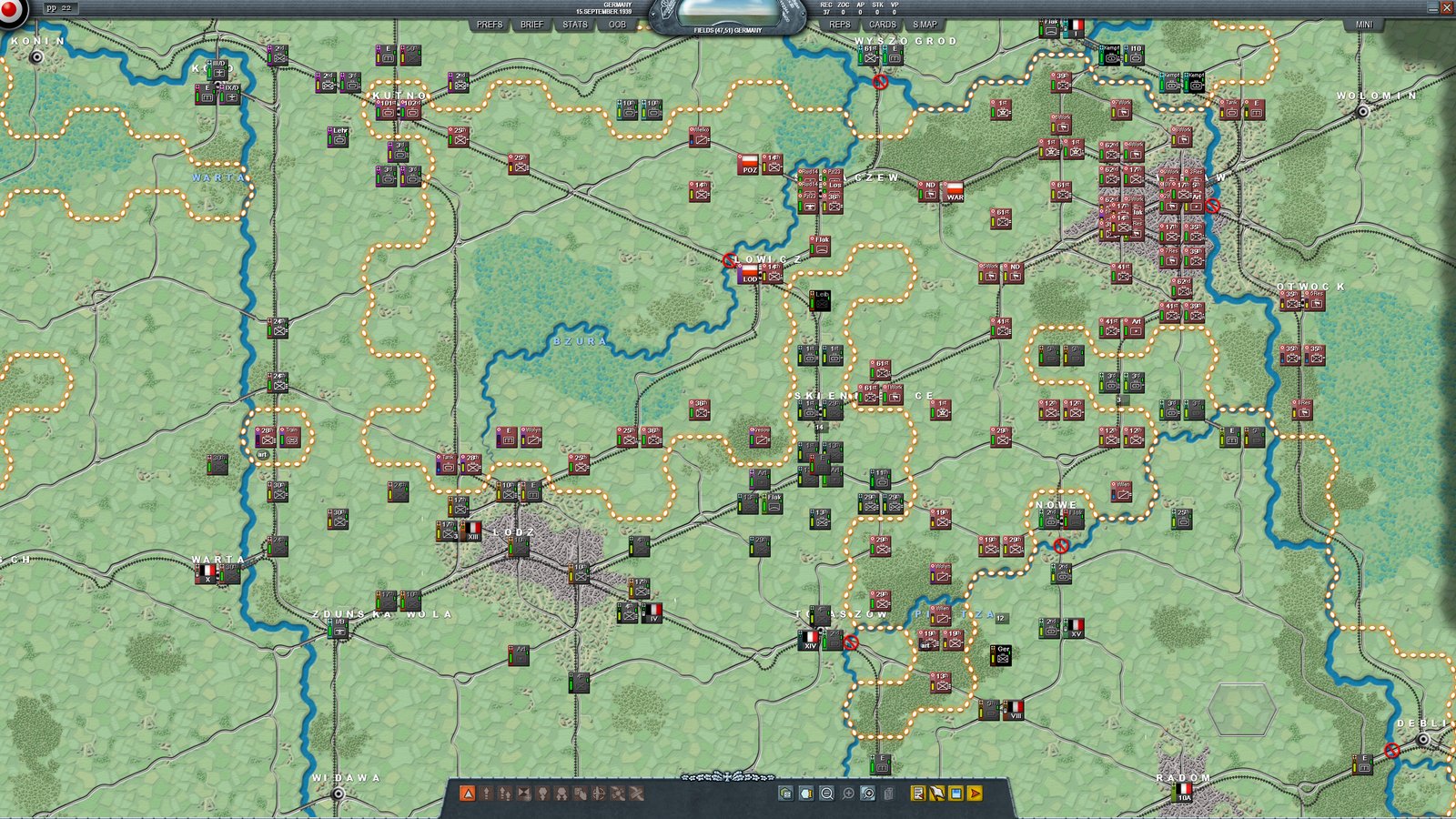Click the zoom out magnifier icon

[x=827, y=794]
